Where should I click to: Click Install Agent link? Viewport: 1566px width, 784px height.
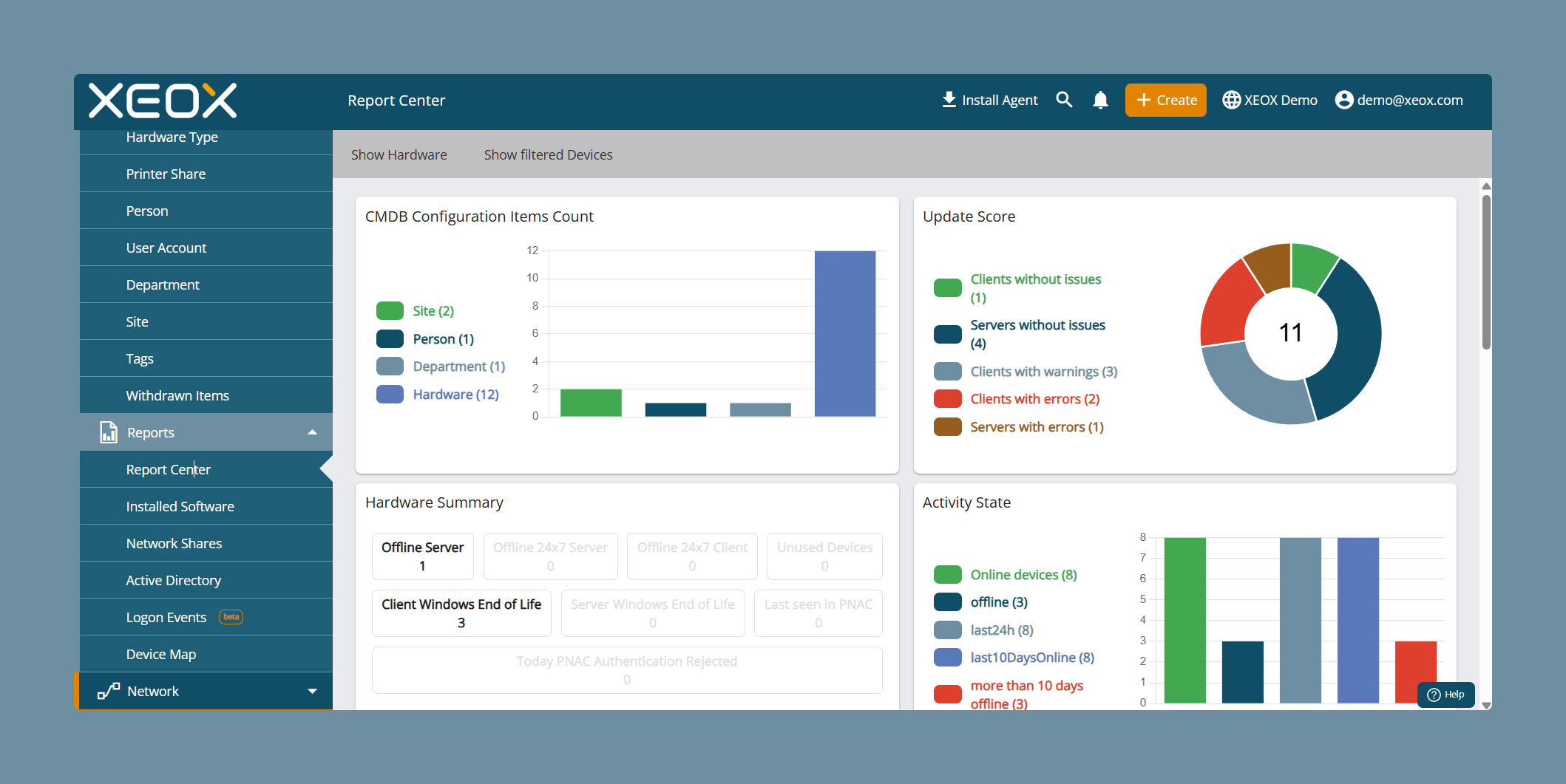[989, 100]
